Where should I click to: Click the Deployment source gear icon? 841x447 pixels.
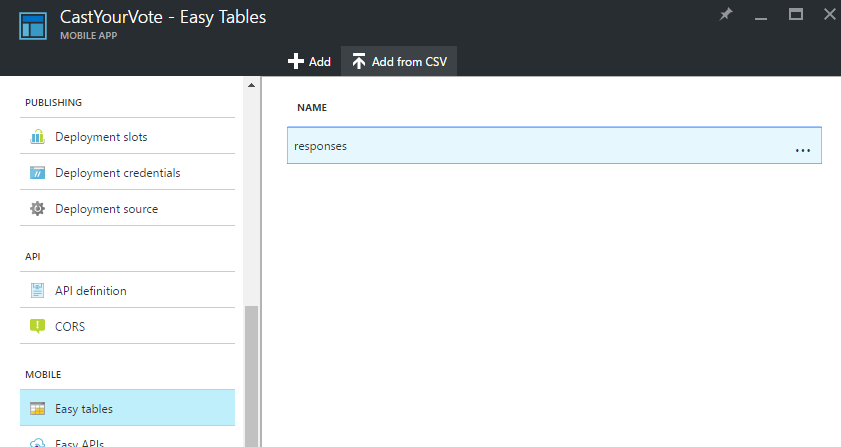point(37,208)
